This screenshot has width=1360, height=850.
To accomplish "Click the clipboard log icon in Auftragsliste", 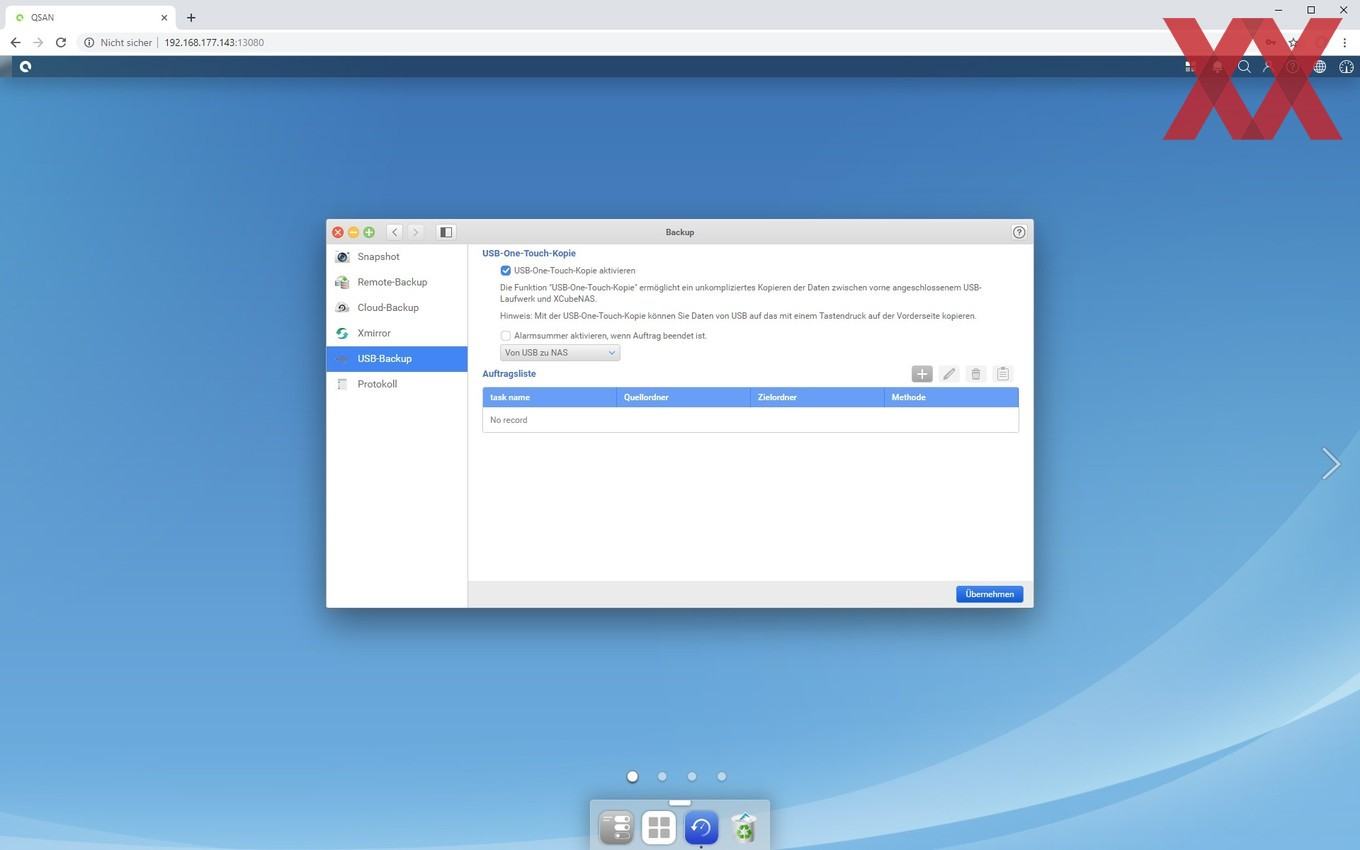I will tap(1003, 374).
